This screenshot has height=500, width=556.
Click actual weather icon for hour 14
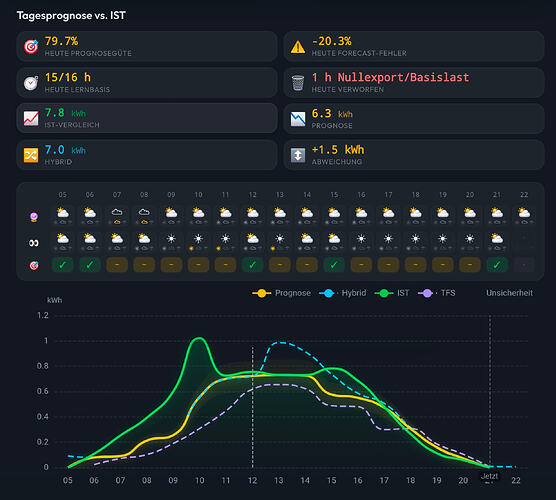(307, 239)
